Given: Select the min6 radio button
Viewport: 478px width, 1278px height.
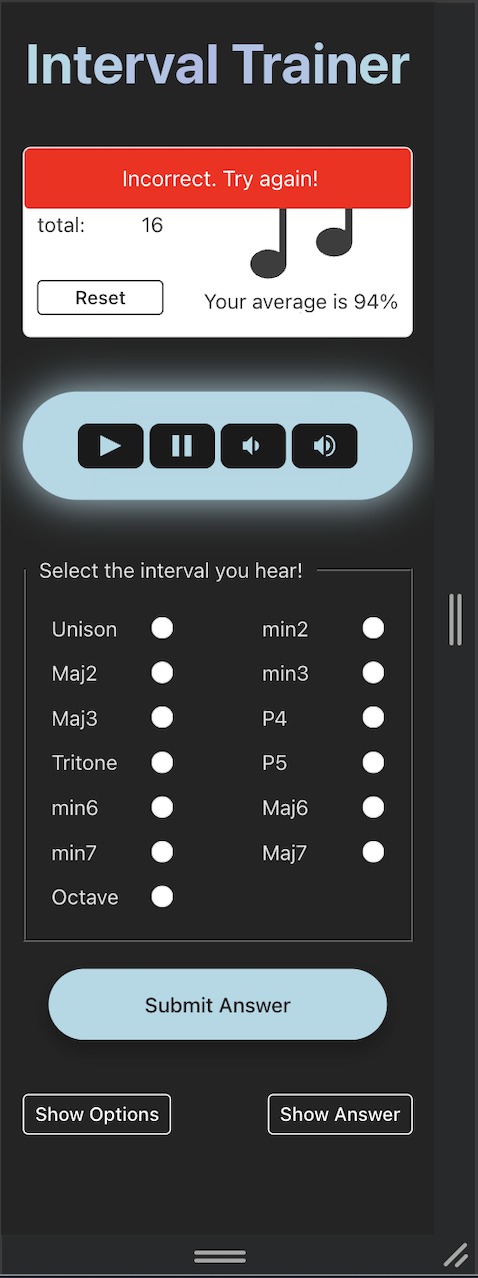Looking at the screenshot, I should (162, 807).
